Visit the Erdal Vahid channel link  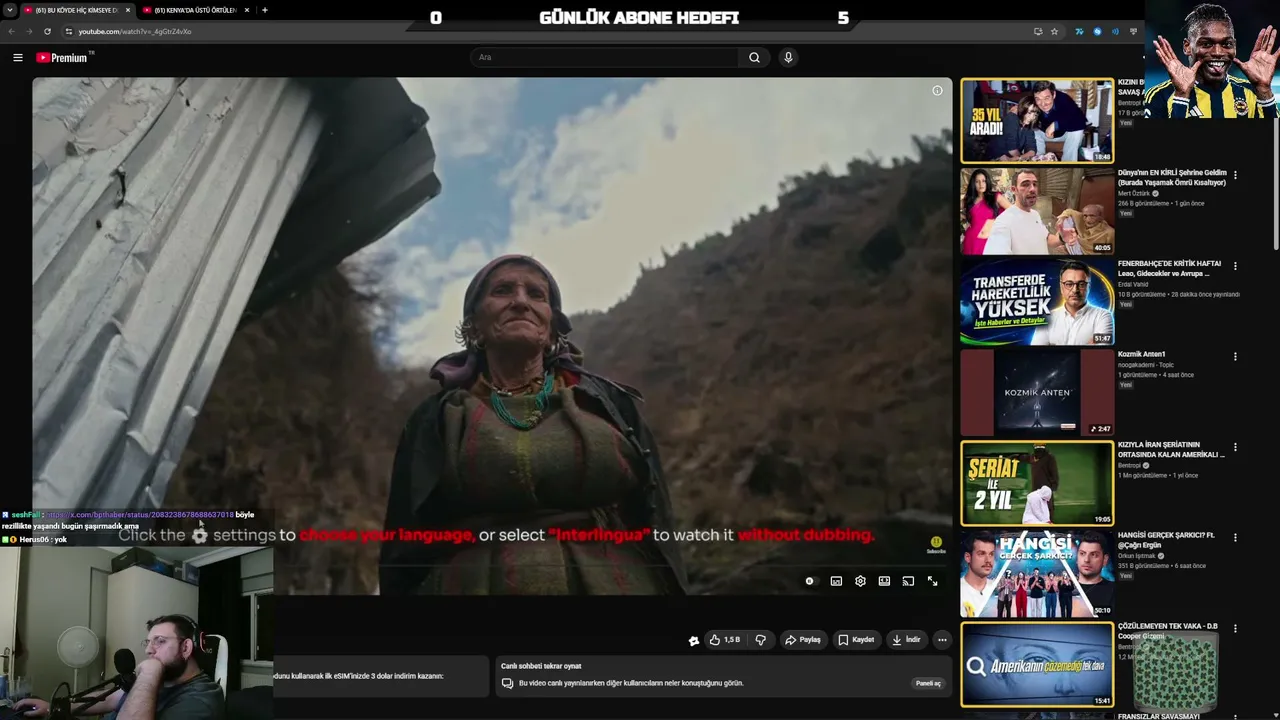pyautogui.click(x=1133, y=285)
